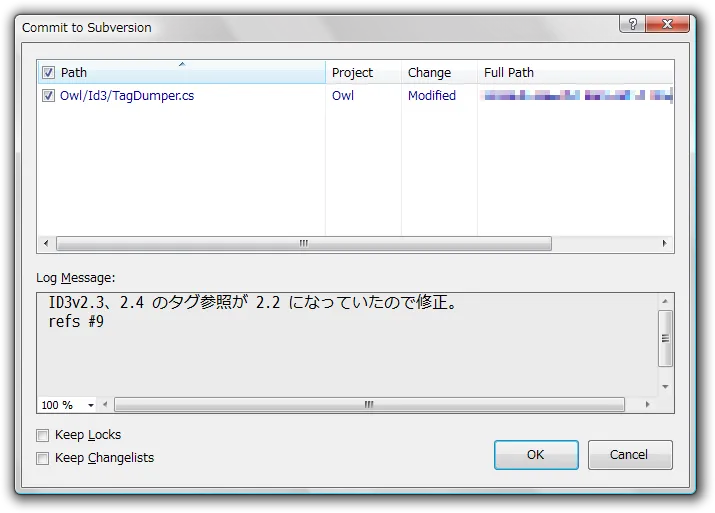
Task: Click the log message vertical scrollbar thumb
Action: pyautogui.click(x=665, y=338)
